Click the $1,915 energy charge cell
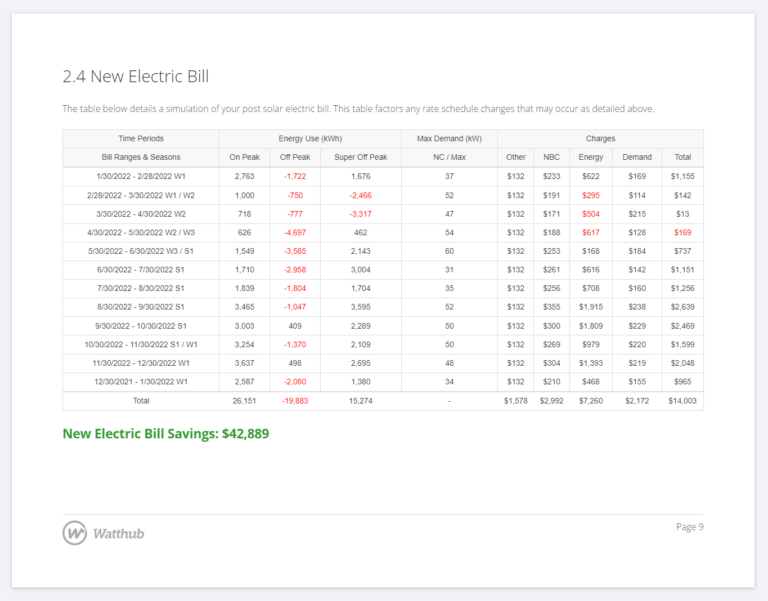 590,306
